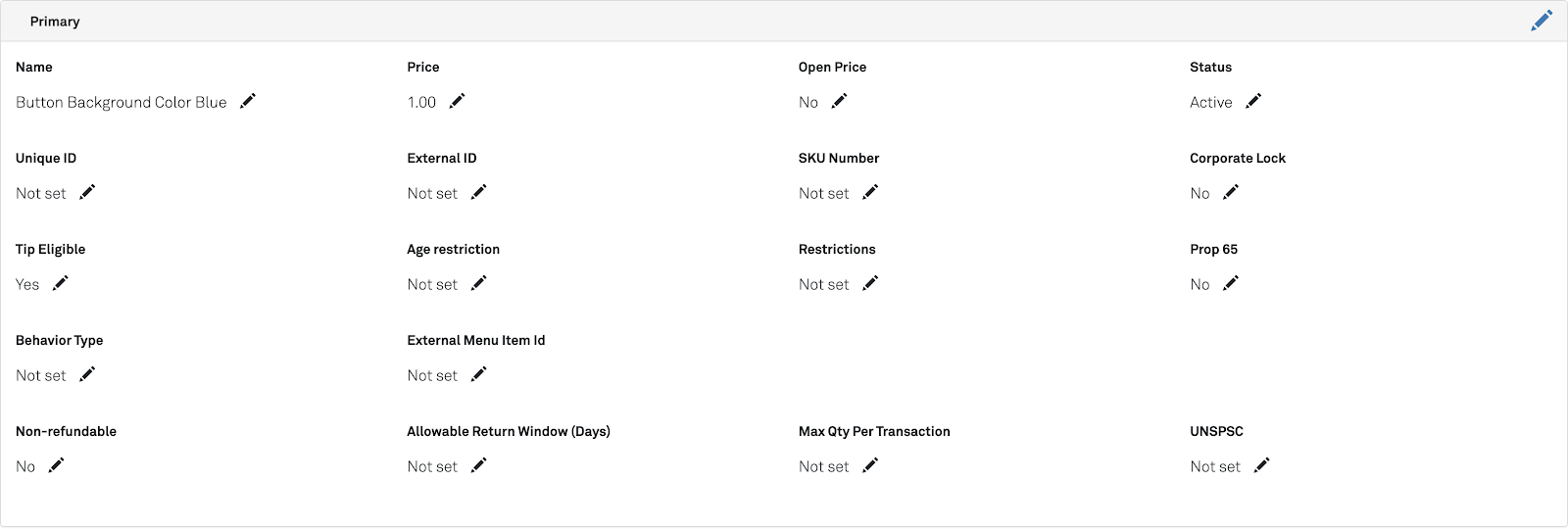Click the blue pencil icon for Primary section
The height and width of the screenshot is (529, 1568).
point(1542,21)
